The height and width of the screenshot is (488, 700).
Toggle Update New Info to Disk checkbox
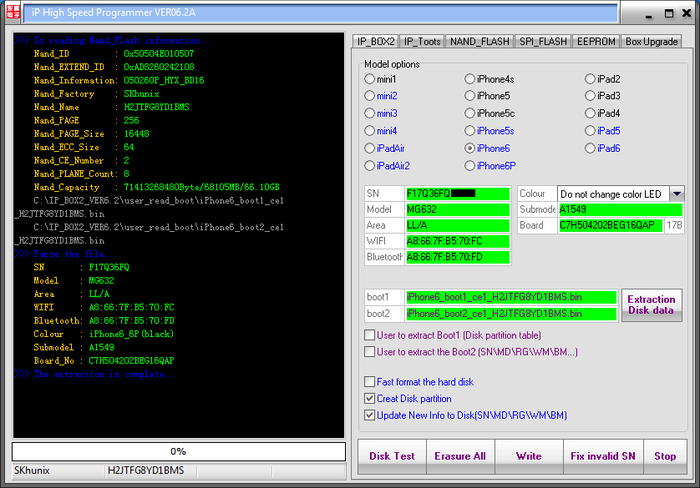point(371,414)
